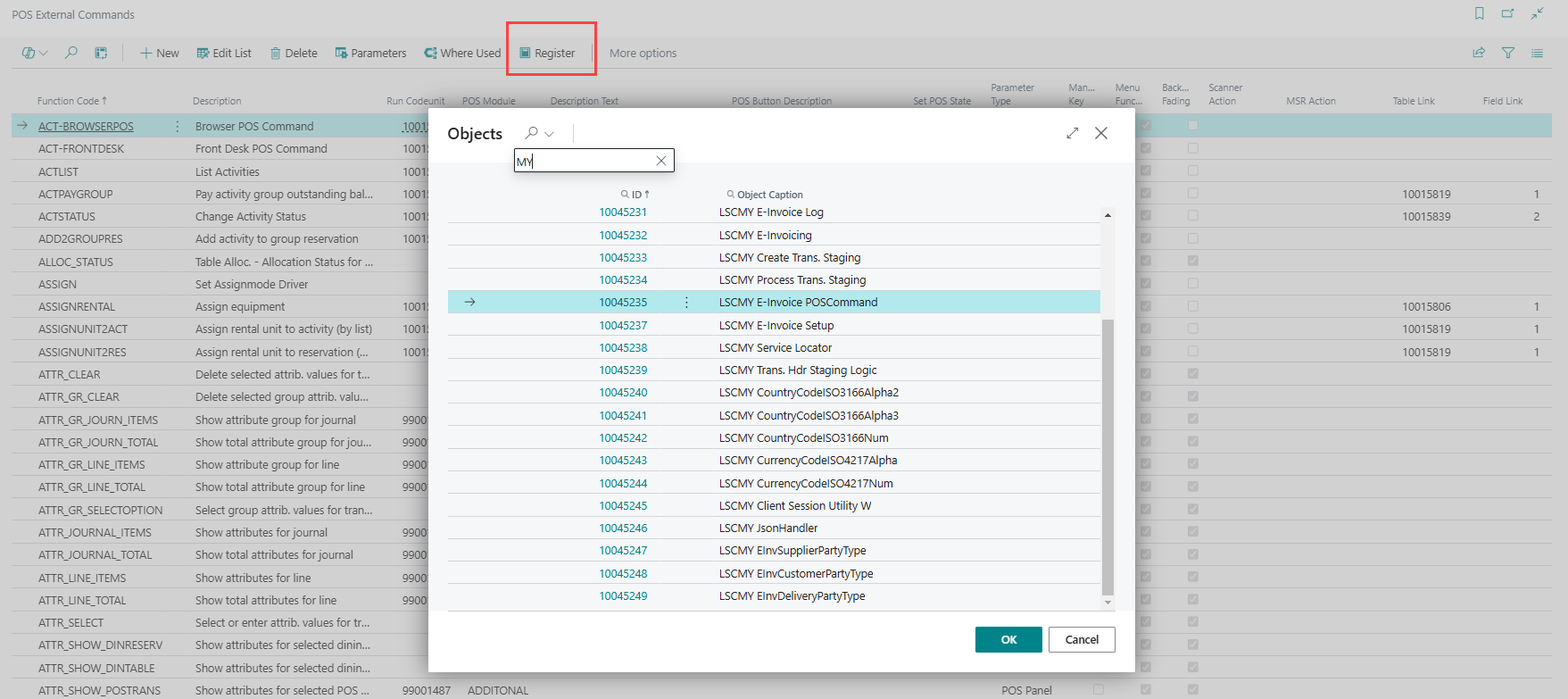The image size is (1568, 699).
Task: Toggle Back Fading checkbox for ACT-FRONTDESK row
Action: click(x=1192, y=148)
